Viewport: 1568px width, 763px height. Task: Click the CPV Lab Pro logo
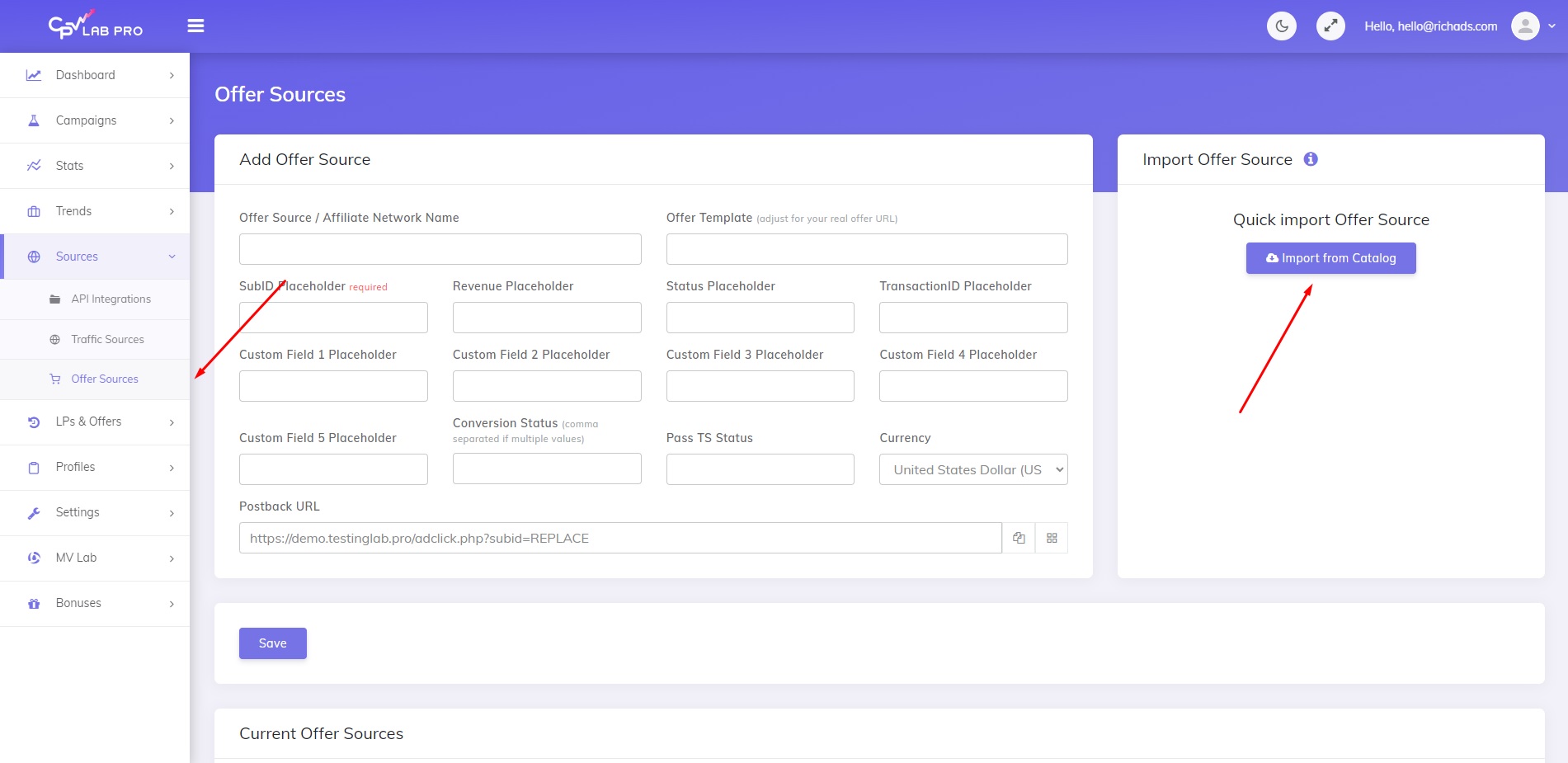pyautogui.click(x=96, y=25)
